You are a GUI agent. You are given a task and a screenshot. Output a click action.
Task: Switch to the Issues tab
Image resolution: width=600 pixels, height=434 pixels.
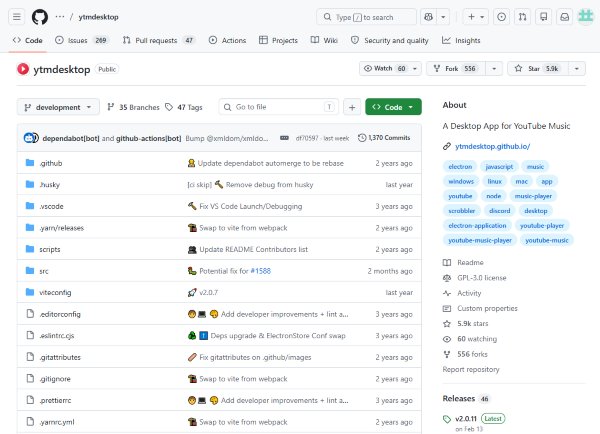pos(82,40)
